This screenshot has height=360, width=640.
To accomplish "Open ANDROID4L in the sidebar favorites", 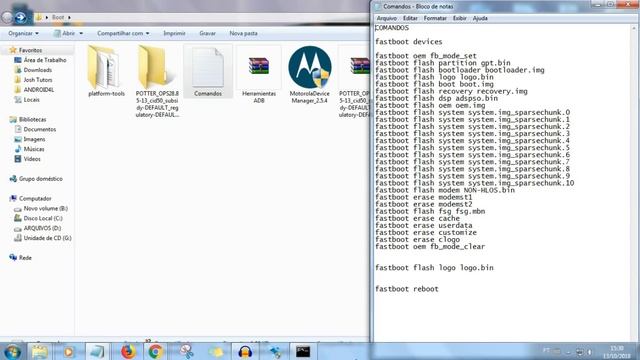I will (x=34, y=90).
